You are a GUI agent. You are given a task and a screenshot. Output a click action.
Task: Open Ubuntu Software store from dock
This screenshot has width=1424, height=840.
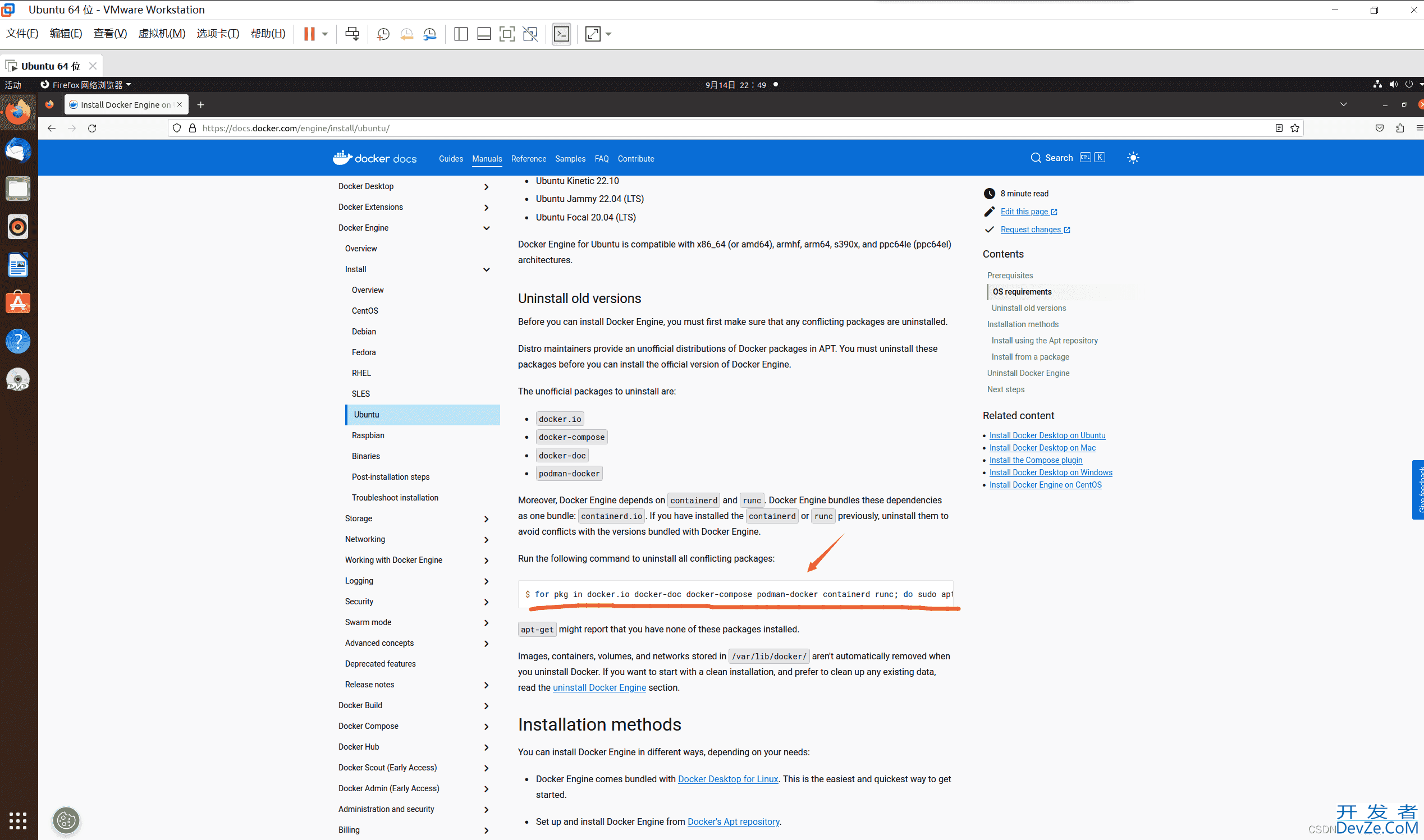[18, 303]
